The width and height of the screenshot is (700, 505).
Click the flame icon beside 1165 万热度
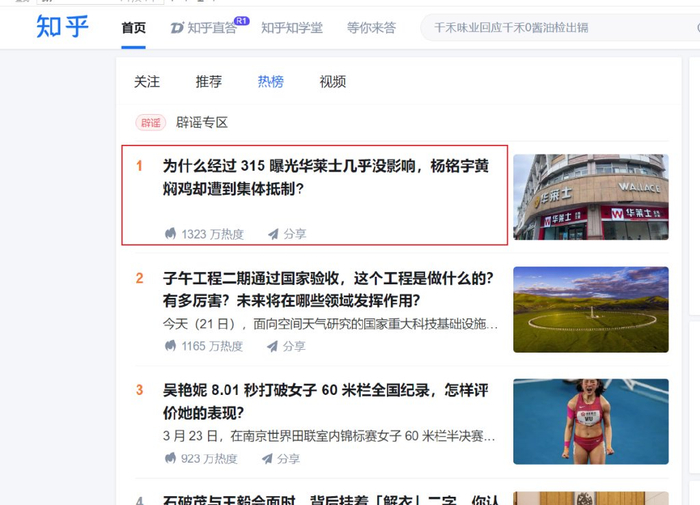pyautogui.click(x=170, y=346)
